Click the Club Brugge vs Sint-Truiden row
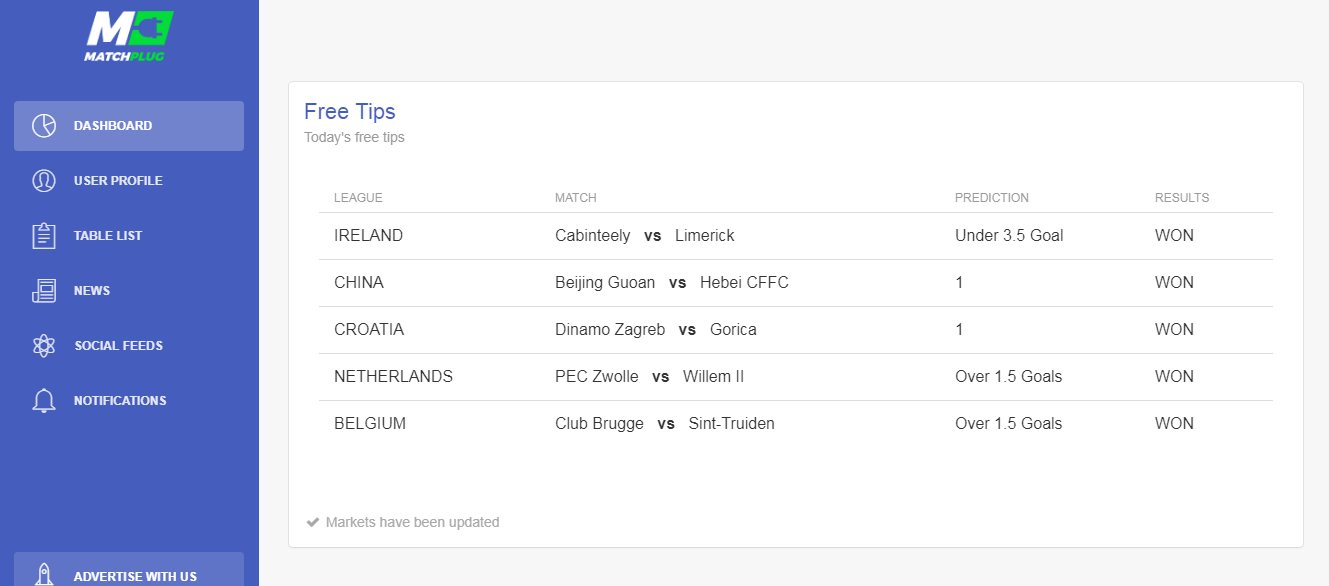 [796, 424]
